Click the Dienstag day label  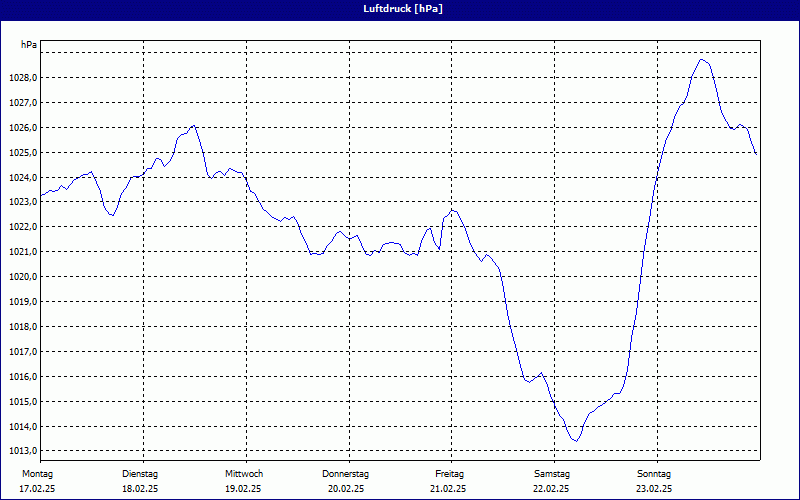140,474
